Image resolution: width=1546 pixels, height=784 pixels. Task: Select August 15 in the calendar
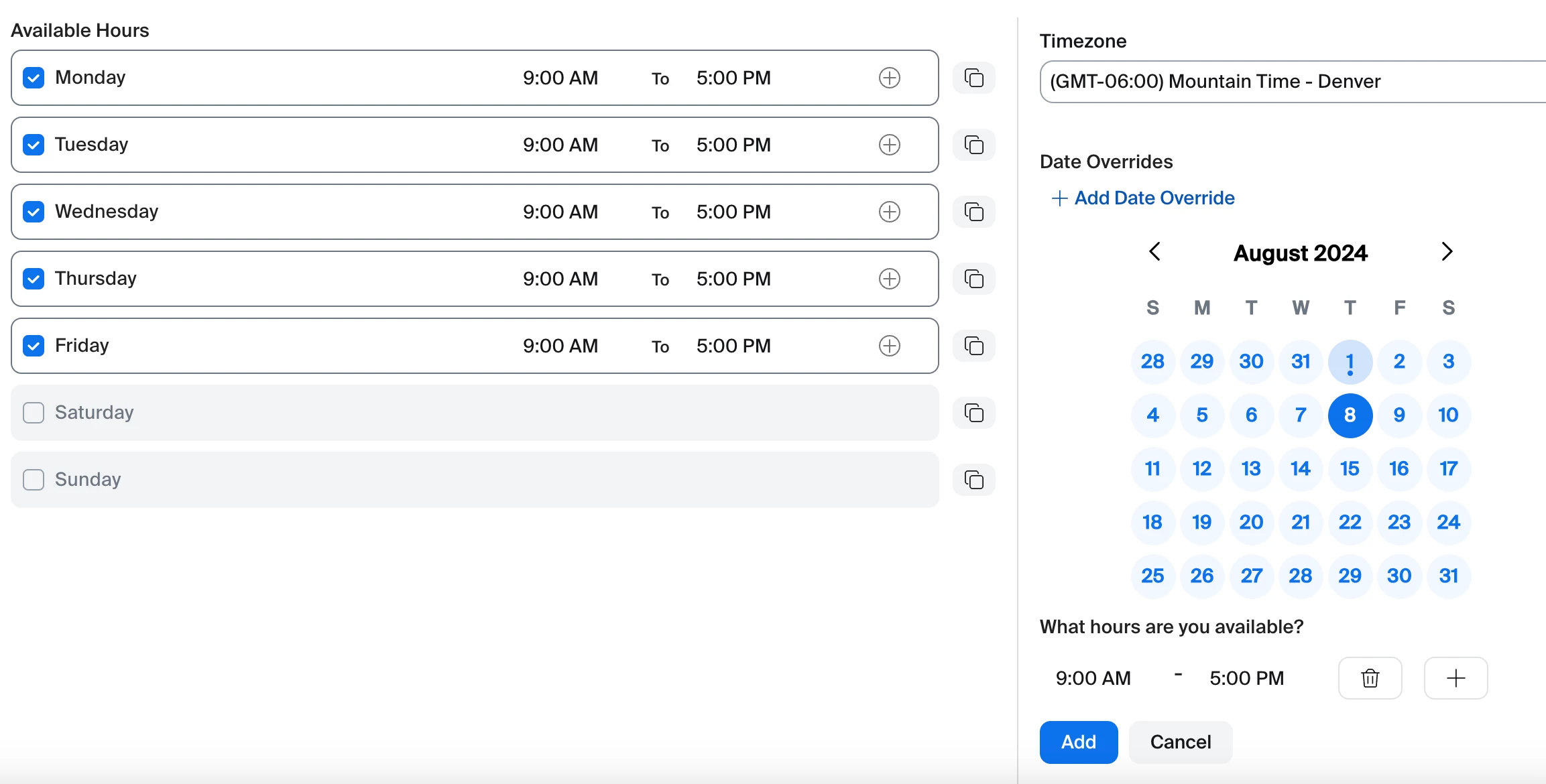pyautogui.click(x=1350, y=468)
